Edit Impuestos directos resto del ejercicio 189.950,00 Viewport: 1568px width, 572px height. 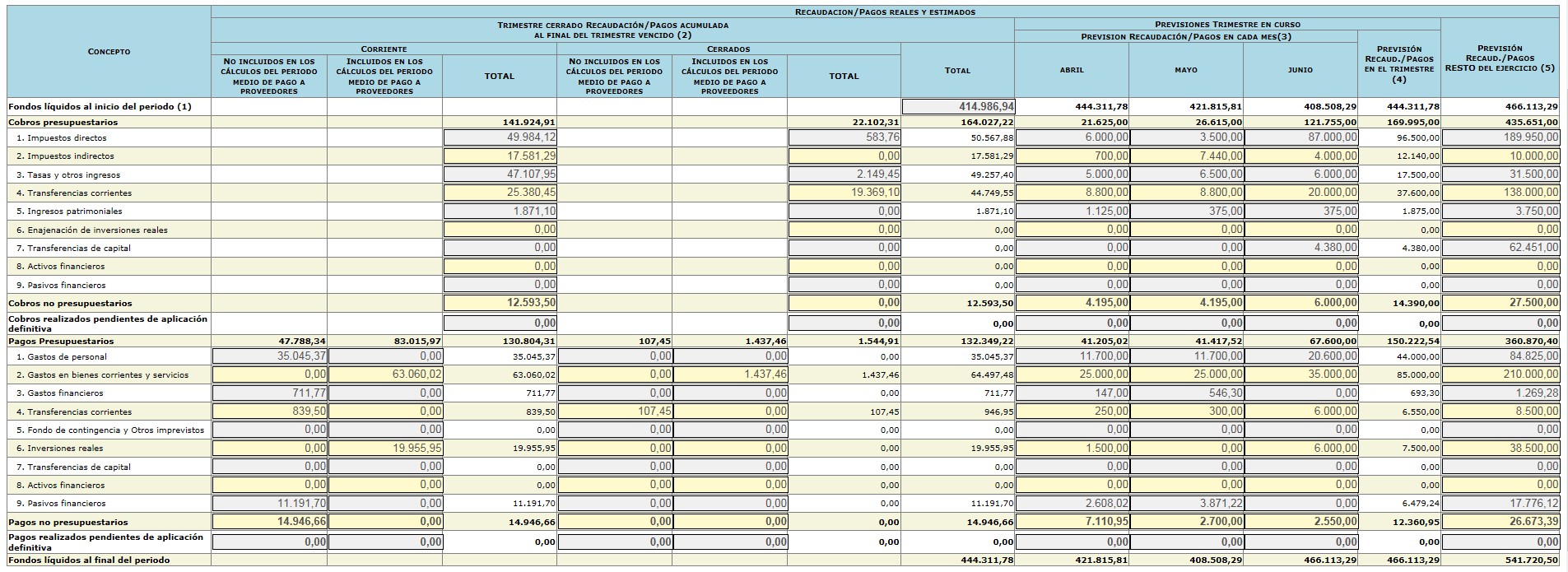(x=1501, y=137)
